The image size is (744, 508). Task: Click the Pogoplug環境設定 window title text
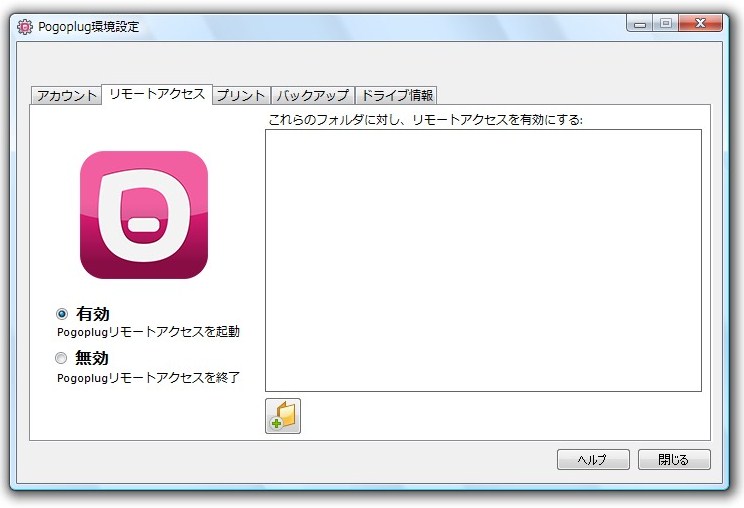pos(89,27)
